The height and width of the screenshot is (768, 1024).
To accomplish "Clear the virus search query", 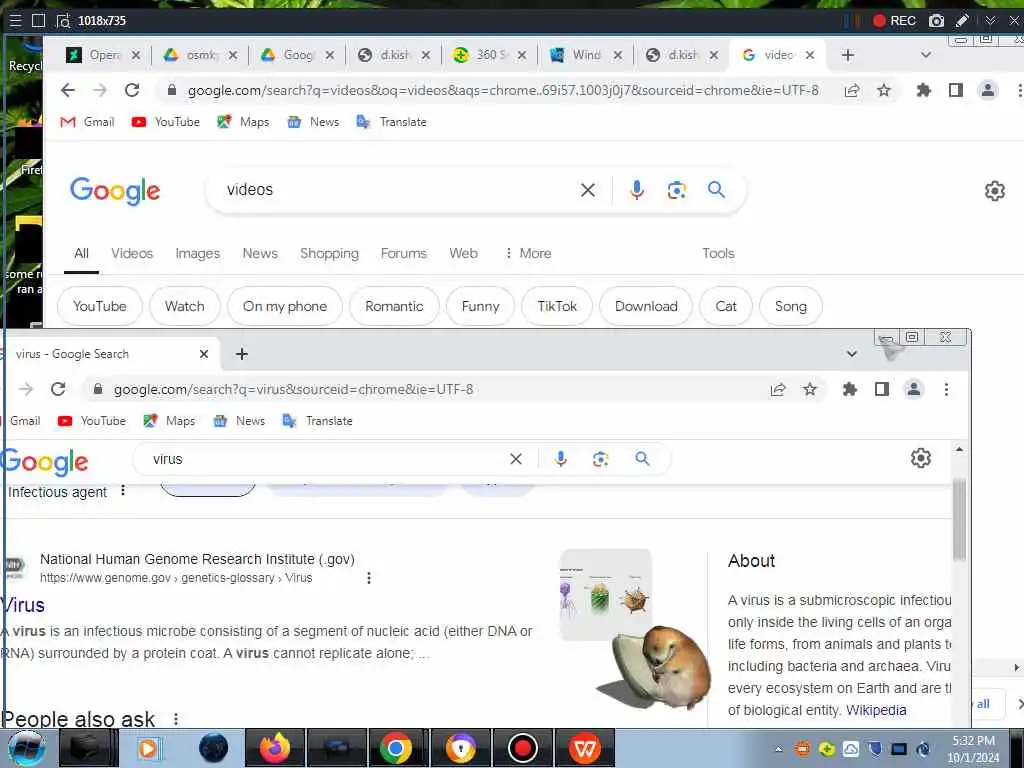I will click(x=516, y=459).
